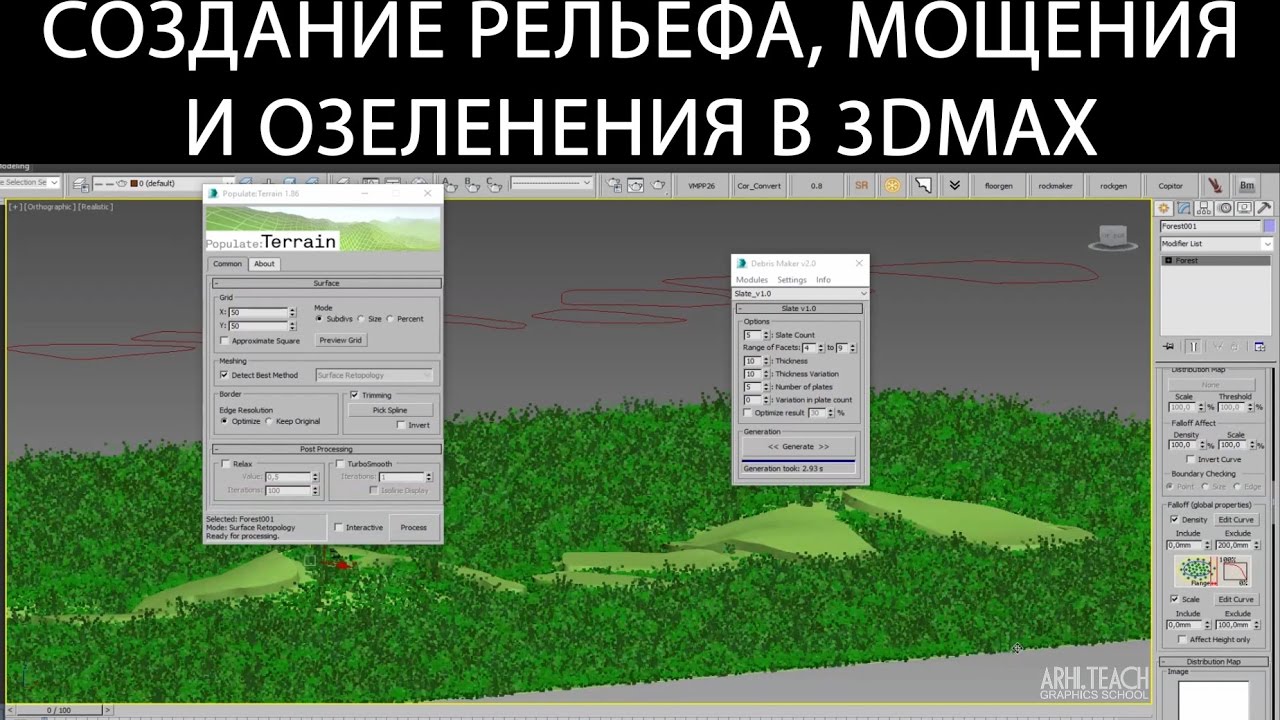This screenshot has width=1280, height=720.
Task: Collapse the Post Processing rollout
Action: (326, 449)
